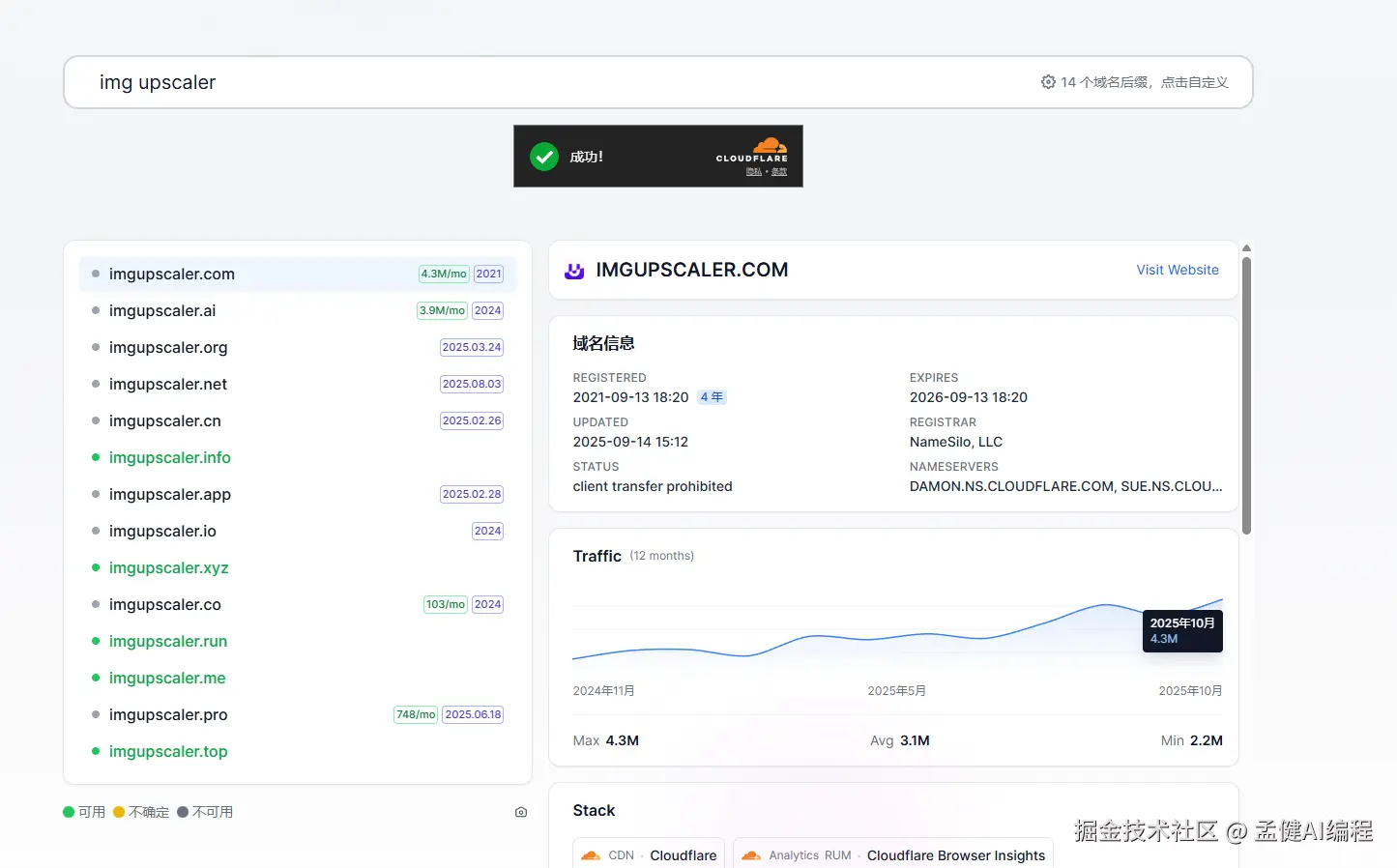Image resolution: width=1397 pixels, height=868 pixels.
Task: Click the green success checkmark icon
Action: coord(544,157)
